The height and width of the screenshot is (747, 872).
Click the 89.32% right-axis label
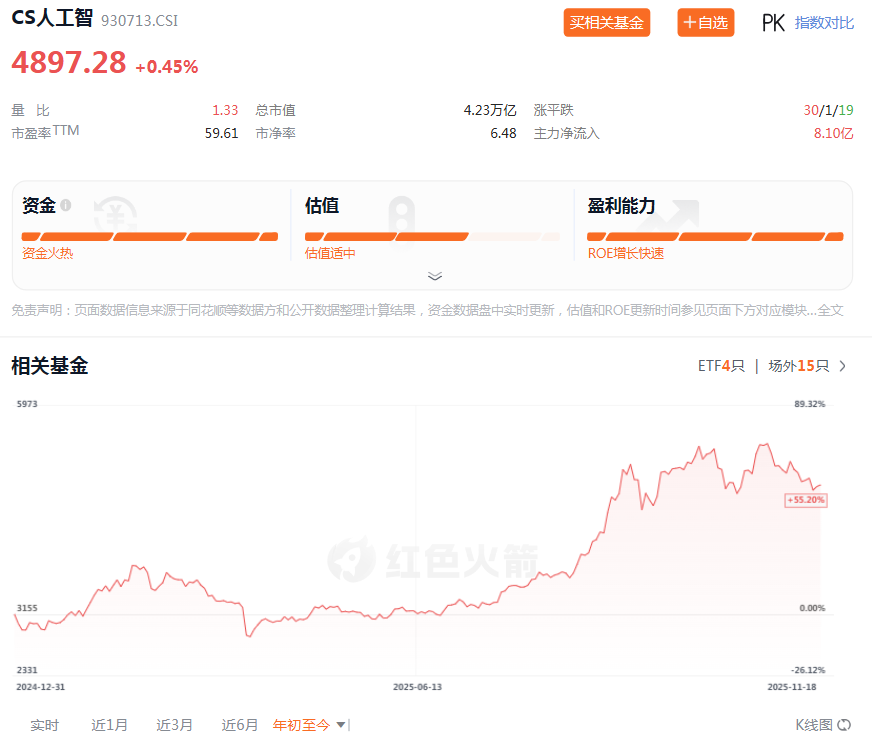[x=810, y=404]
